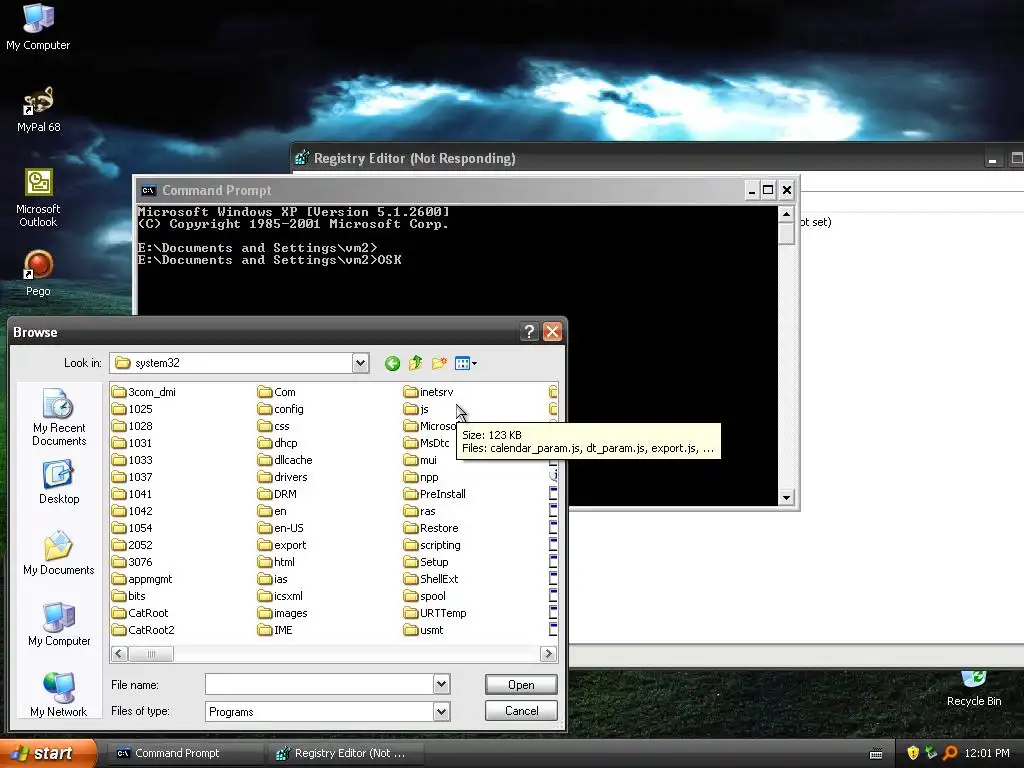The height and width of the screenshot is (768, 1024).
Task: Maximize the Command Prompt window
Action: [769, 190]
